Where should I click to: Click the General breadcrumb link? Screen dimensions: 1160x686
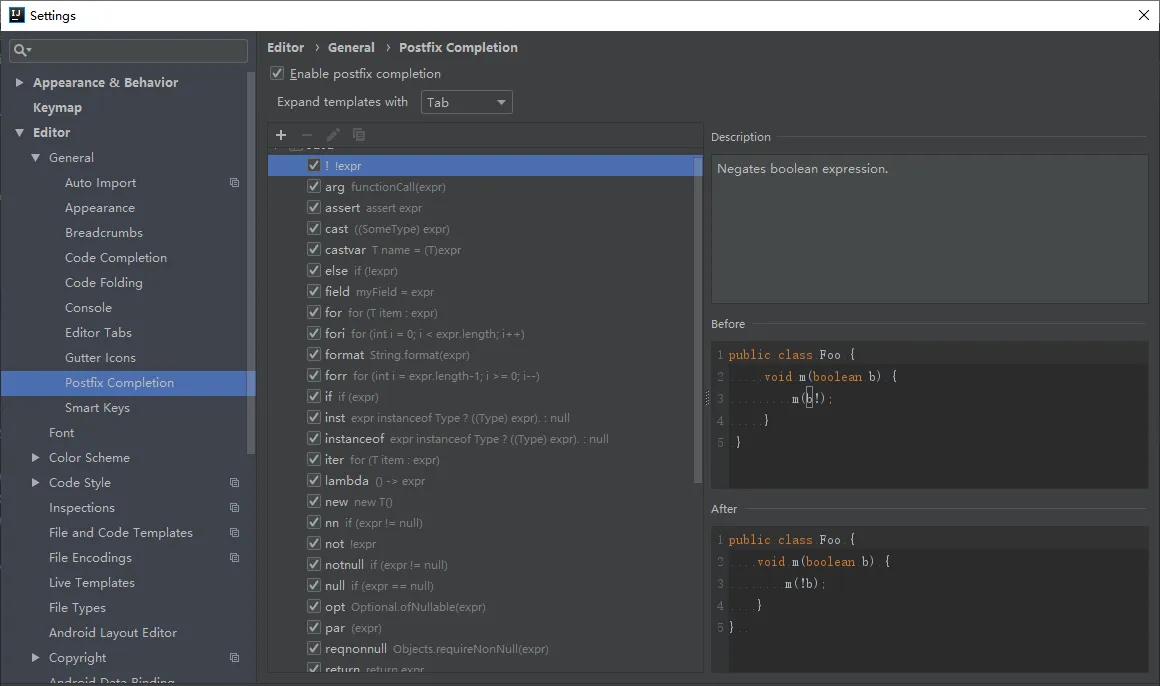(351, 47)
